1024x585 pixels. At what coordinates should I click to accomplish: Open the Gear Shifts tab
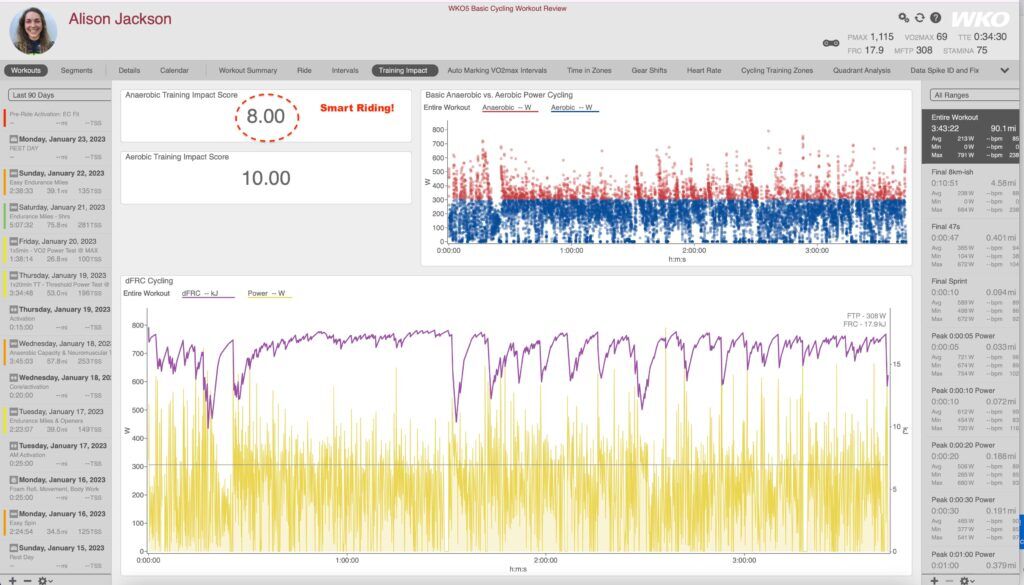649,71
